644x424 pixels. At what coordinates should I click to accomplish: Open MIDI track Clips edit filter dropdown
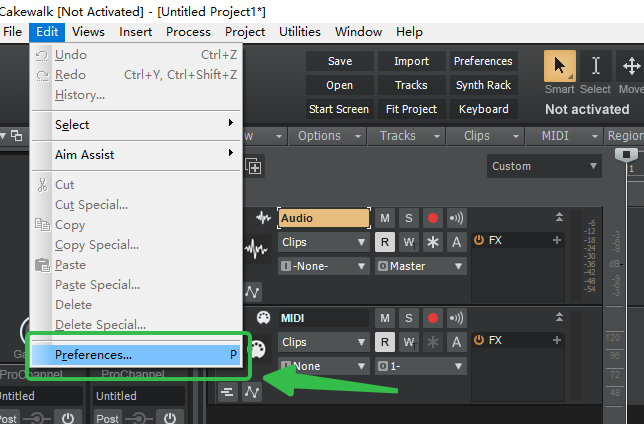click(x=324, y=342)
